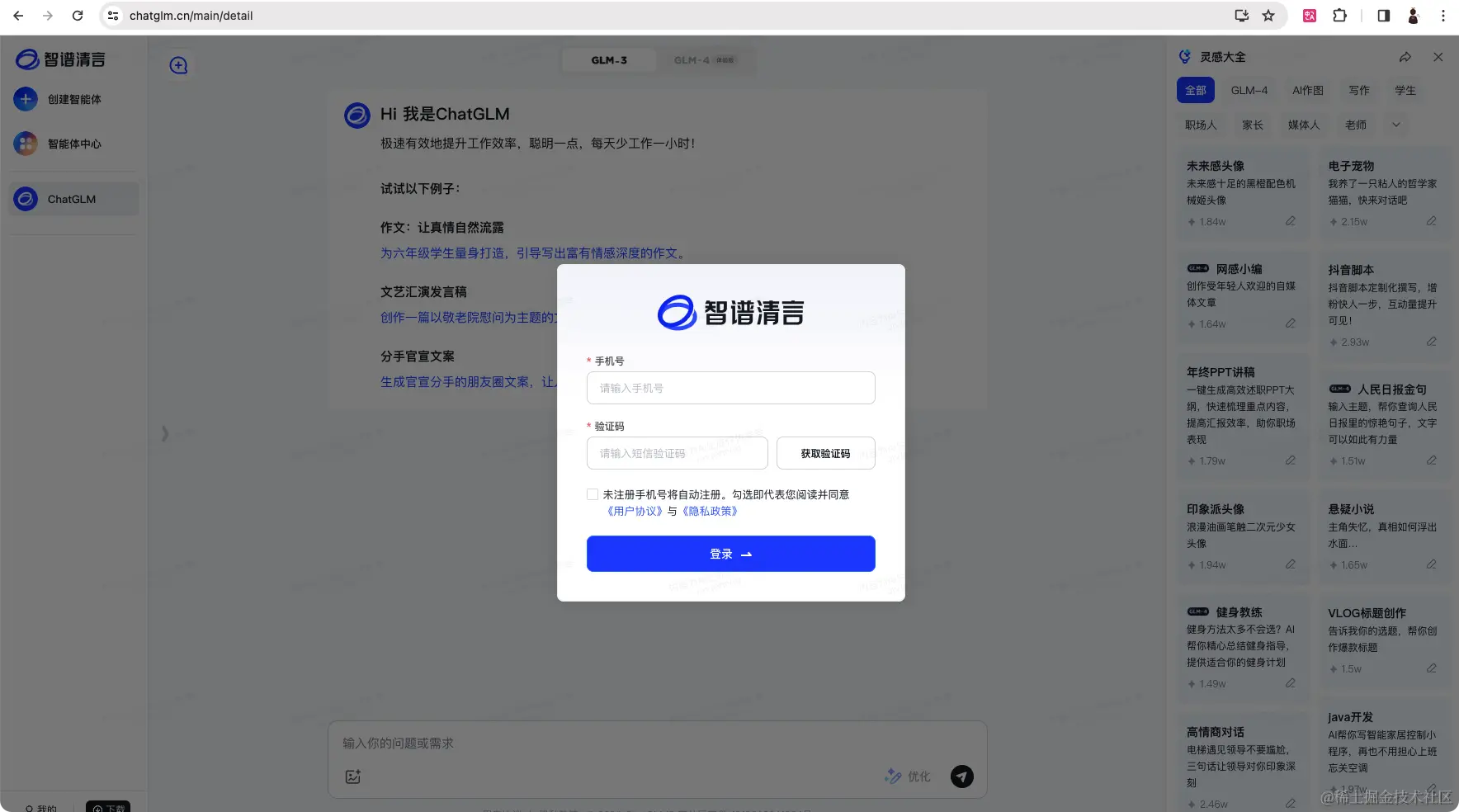The image size is (1459, 812).
Task: Open 智能体中心 from the sidebar
Action: point(73,144)
